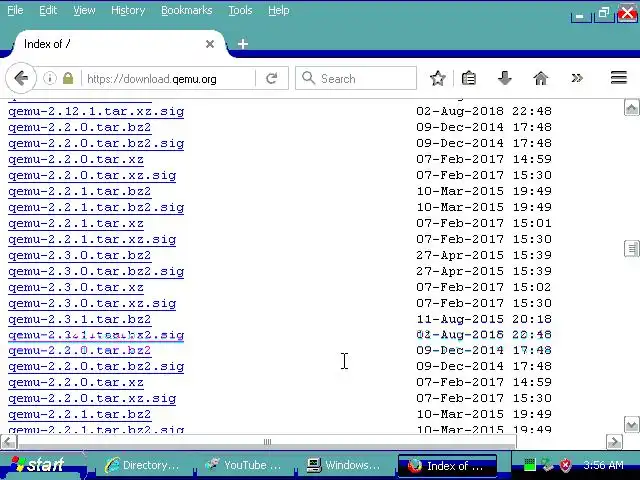Open the Bookmarks menu
The image size is (640, 480).
click(x=187, y=10)
